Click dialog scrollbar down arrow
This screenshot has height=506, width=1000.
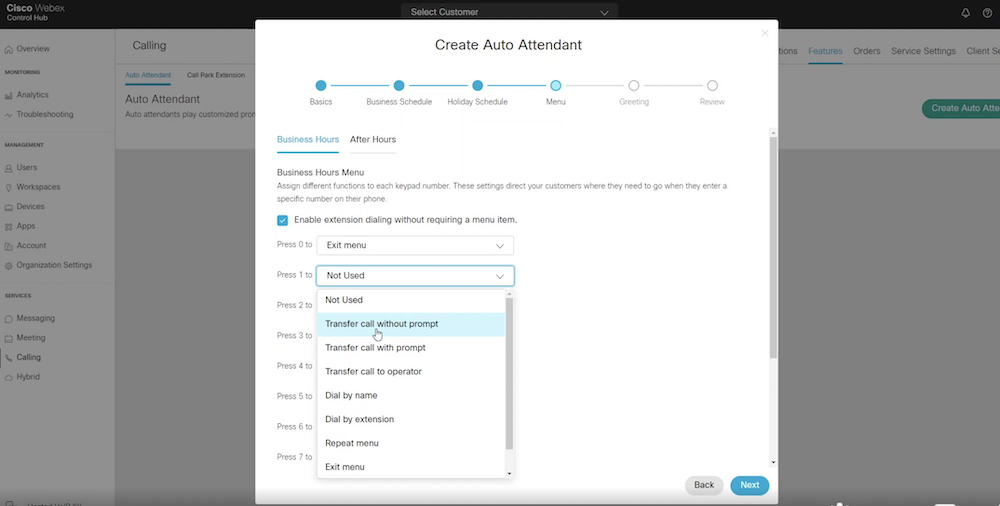click(774, 463)
